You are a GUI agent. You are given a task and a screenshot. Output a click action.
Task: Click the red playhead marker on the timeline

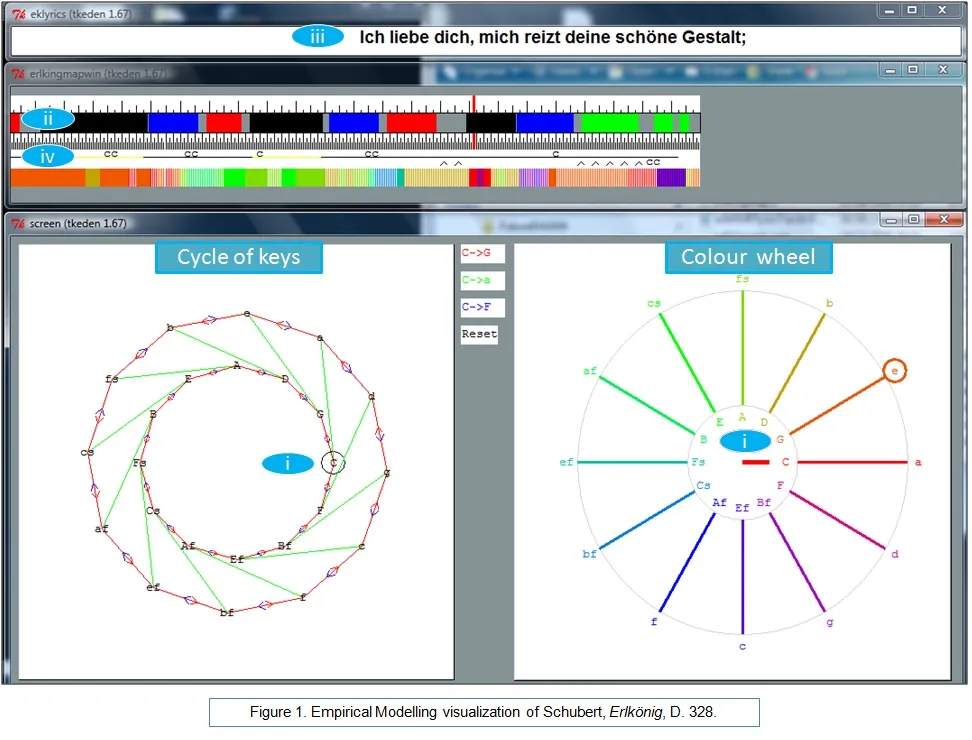[x=473, y=122]
